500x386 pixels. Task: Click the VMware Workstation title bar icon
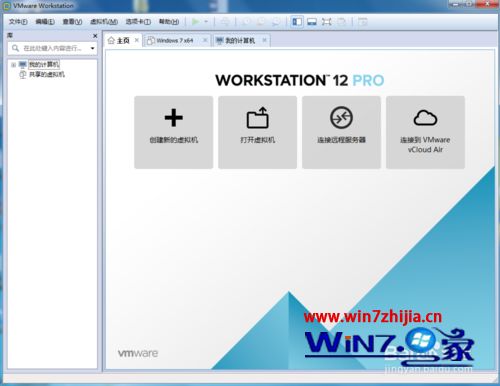[x=6, y=6]
